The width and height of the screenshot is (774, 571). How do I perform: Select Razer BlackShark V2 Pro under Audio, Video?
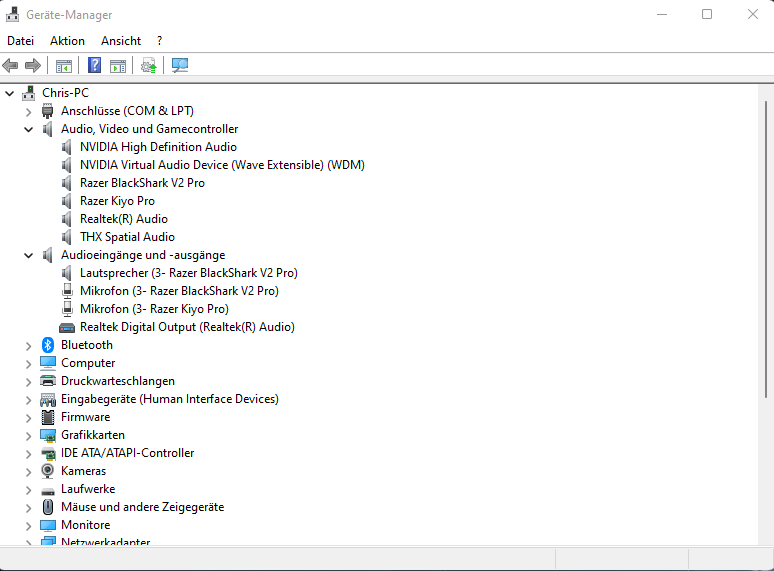(142, 183)
